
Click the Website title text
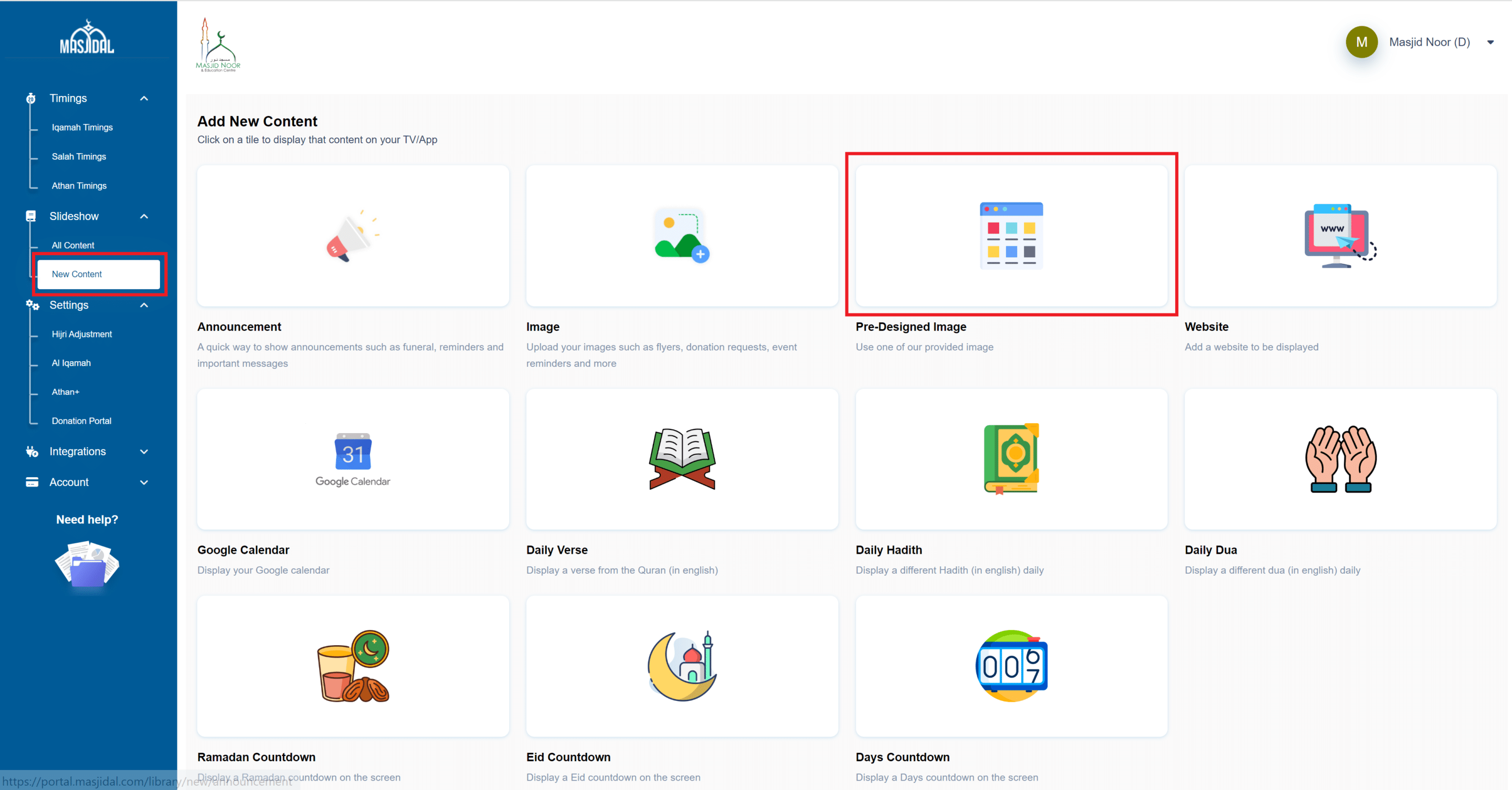[1206, 326]
